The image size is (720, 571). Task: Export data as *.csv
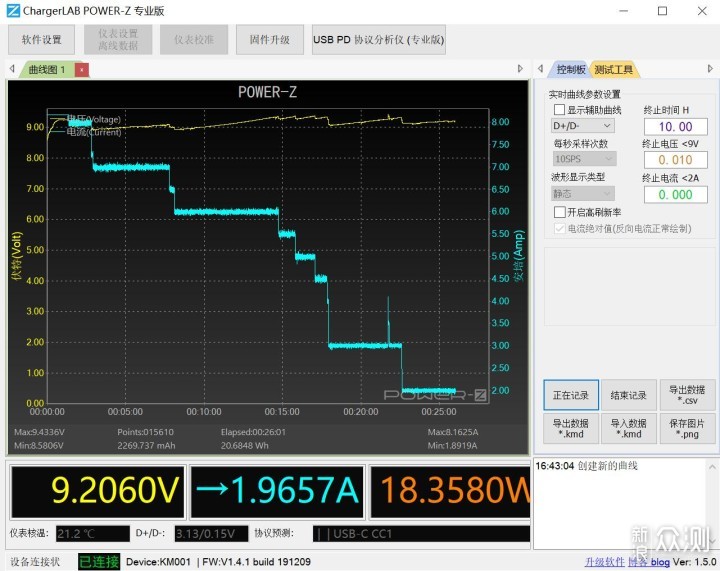click(687, 395)
